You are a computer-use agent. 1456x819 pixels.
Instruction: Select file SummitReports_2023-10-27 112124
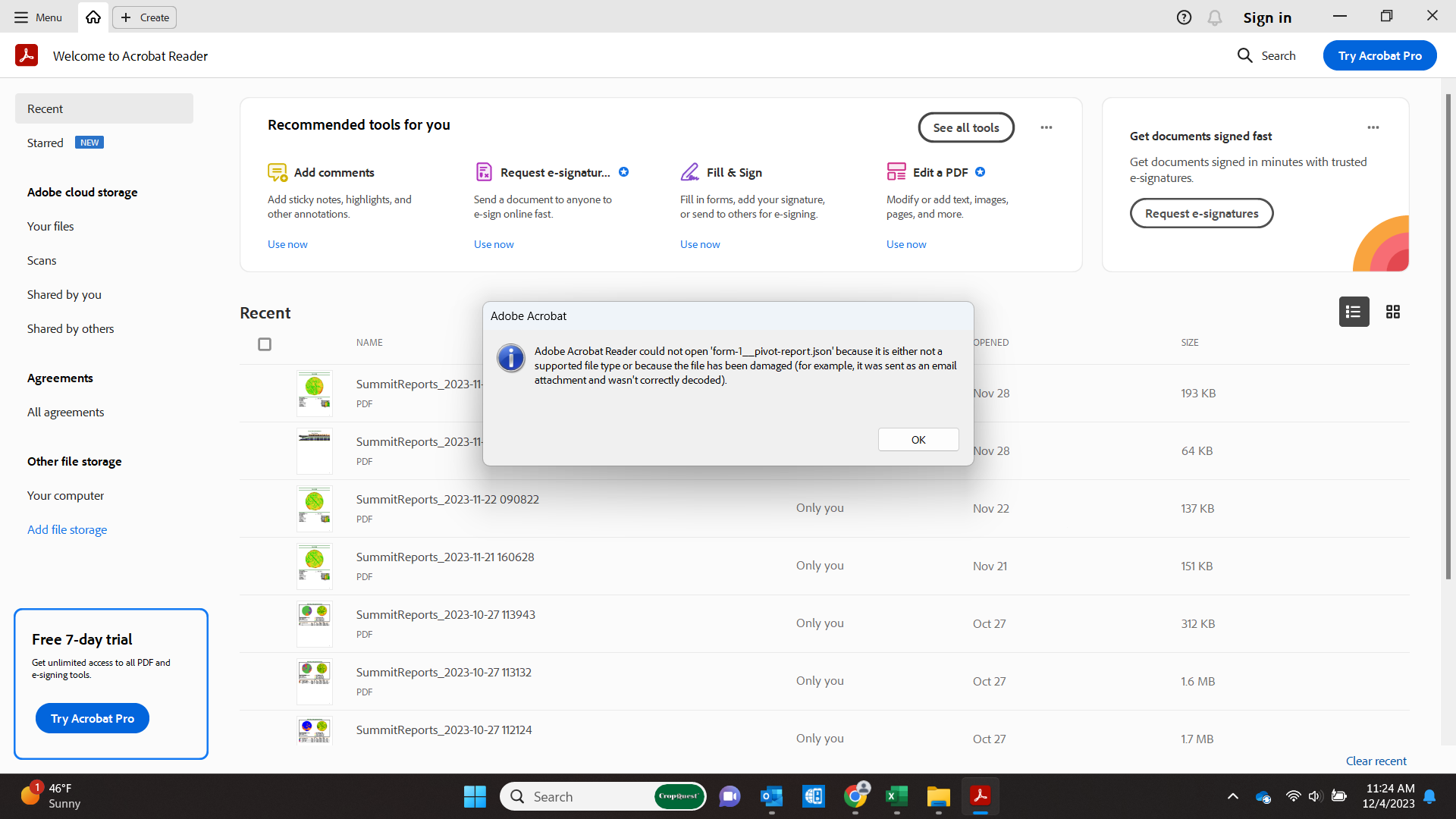coord(444,730)
